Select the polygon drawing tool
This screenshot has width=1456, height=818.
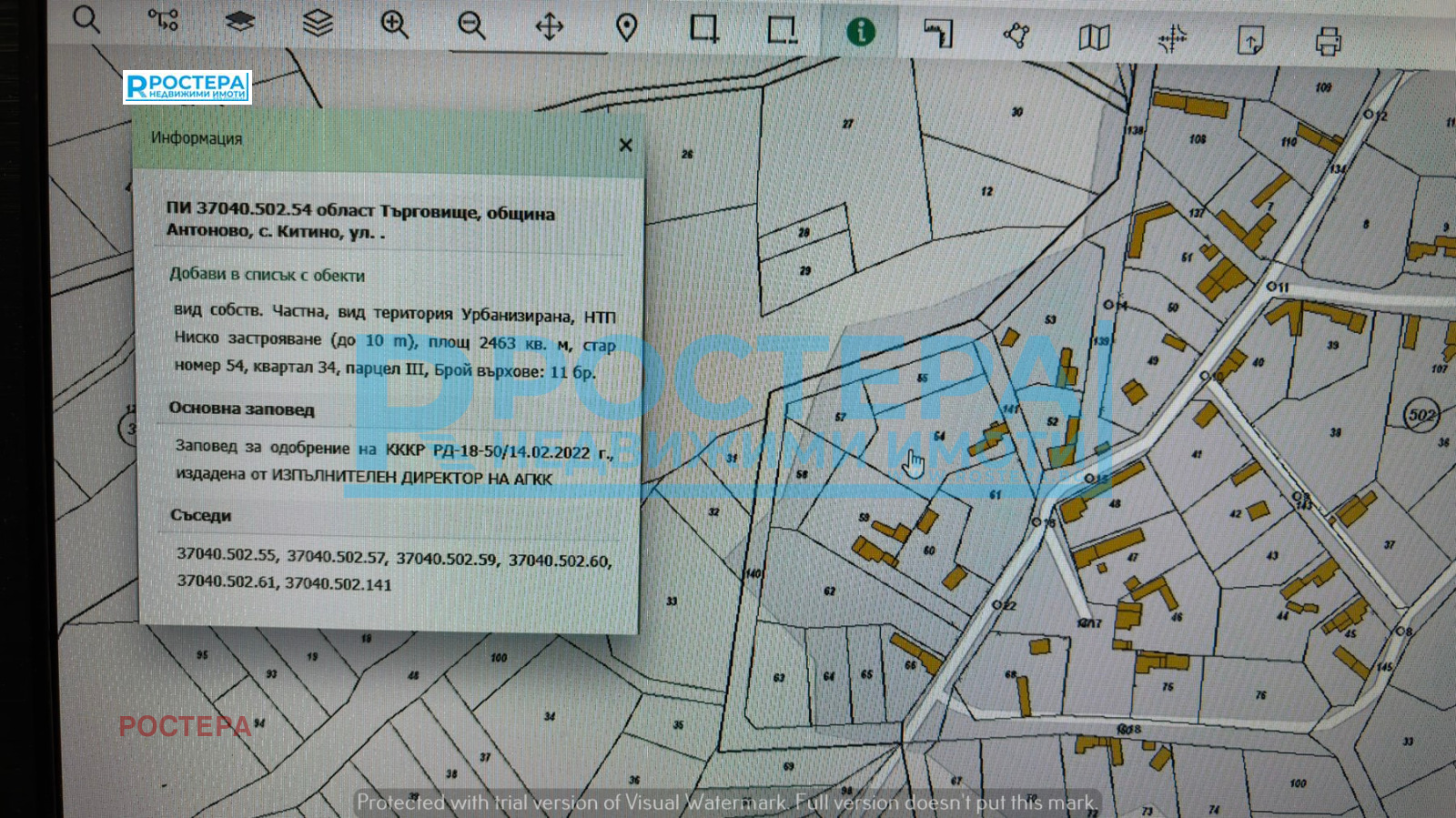pos(1016,35)
